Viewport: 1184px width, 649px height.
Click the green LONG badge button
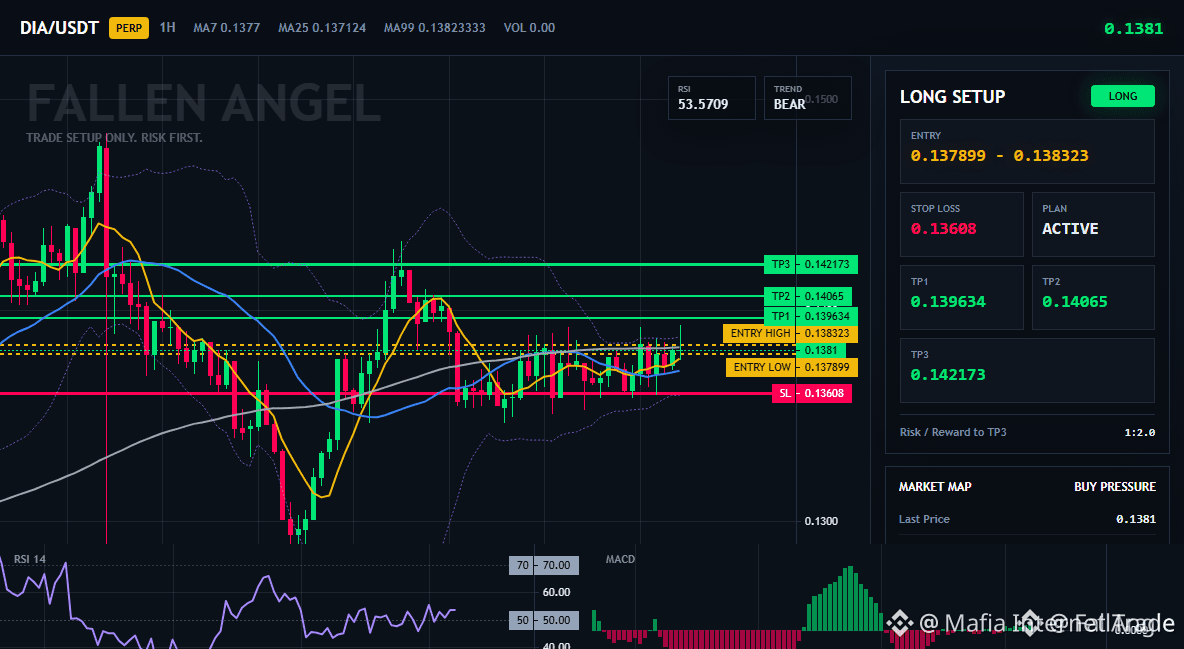[1123, 96]
